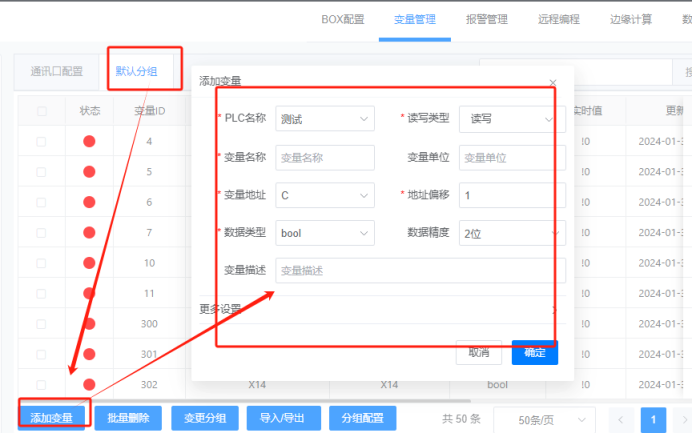Check the row with 变量ID 10
The image size is (693, 434).
coord(41,263)
